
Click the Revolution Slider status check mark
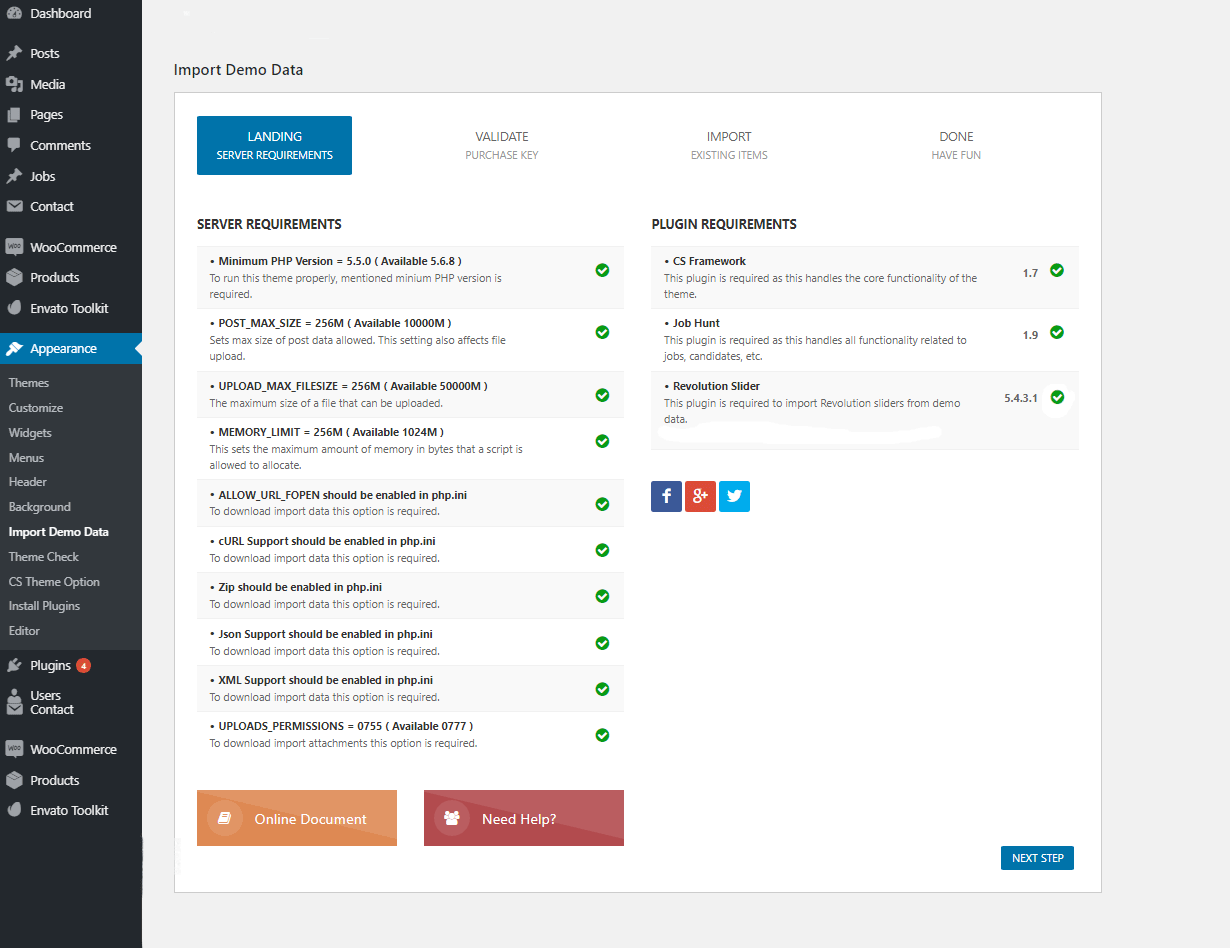(1057, 397)
